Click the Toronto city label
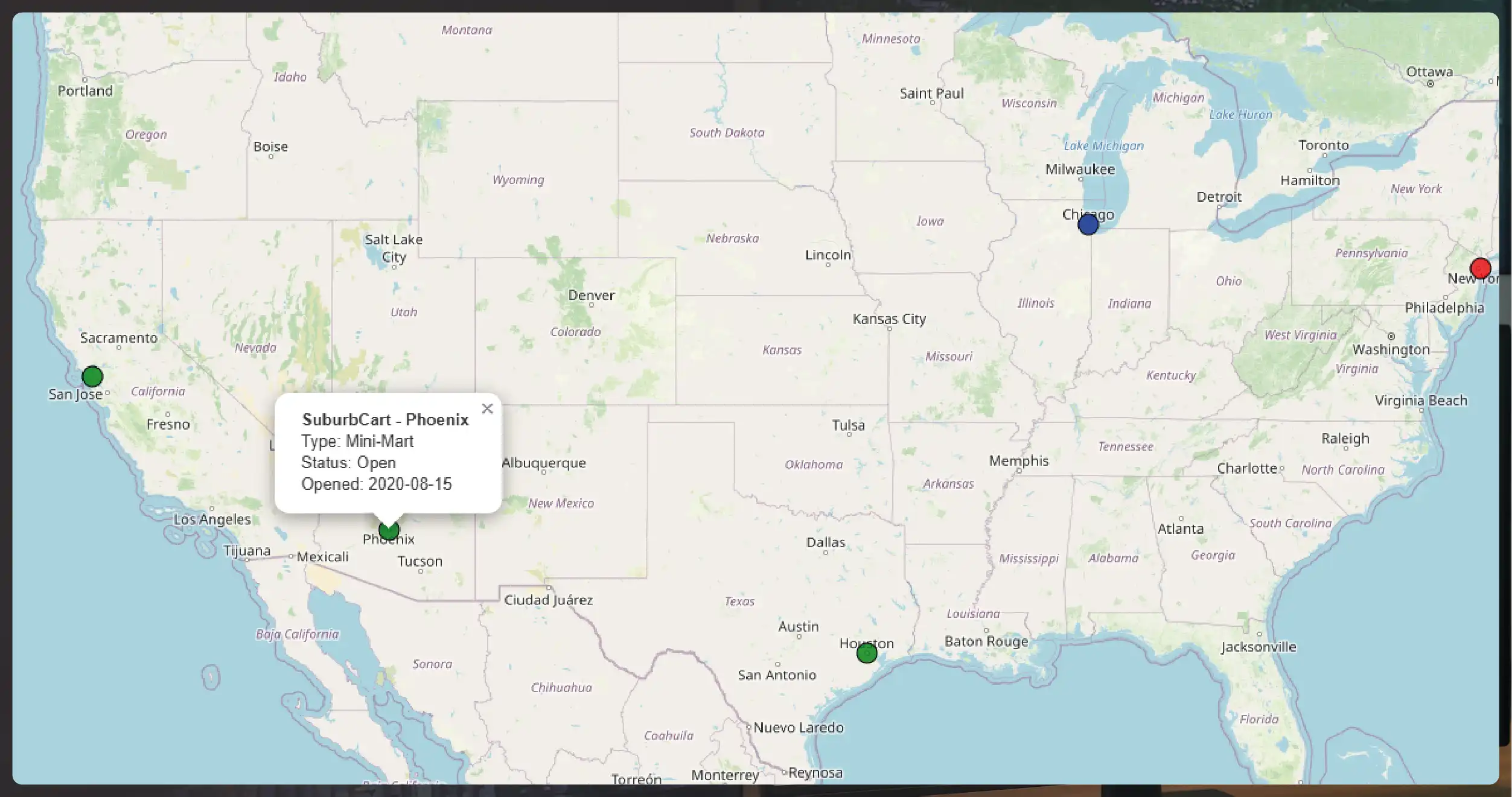This screenshot has width=1512, height=797. 1323,145
